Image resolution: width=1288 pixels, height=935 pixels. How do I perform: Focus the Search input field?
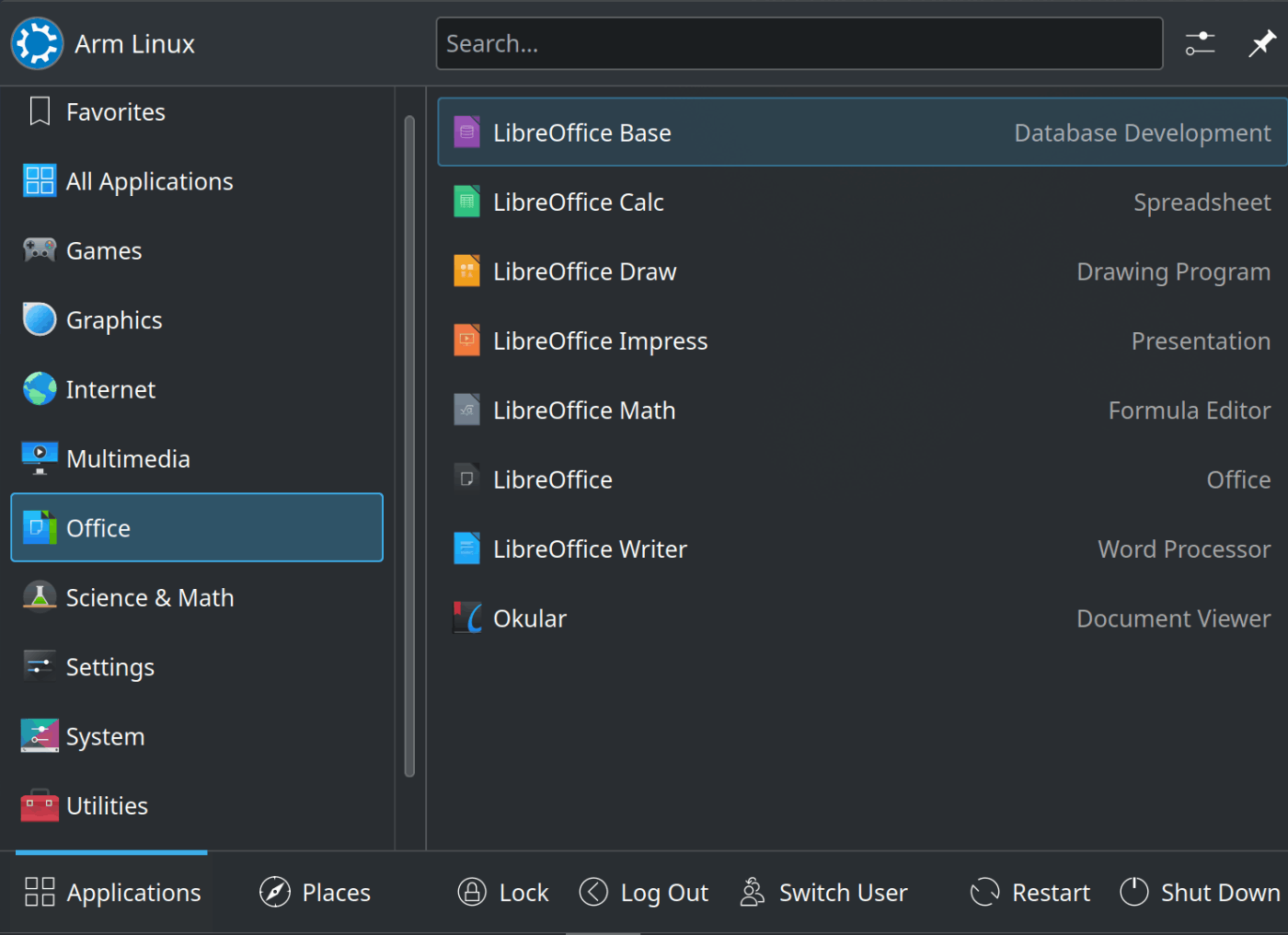coord(799,43)
